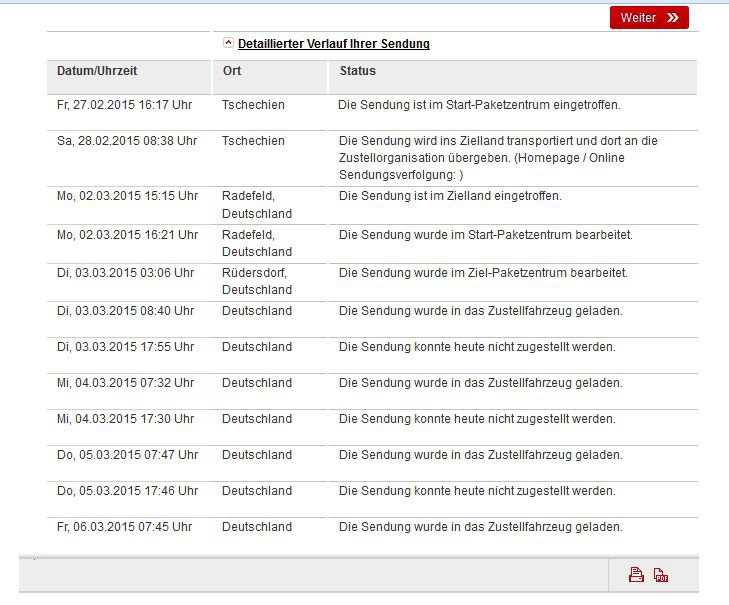Viewport: 729px width, 605px height.
Task: Click the print icon
Action: coord(636,575)
